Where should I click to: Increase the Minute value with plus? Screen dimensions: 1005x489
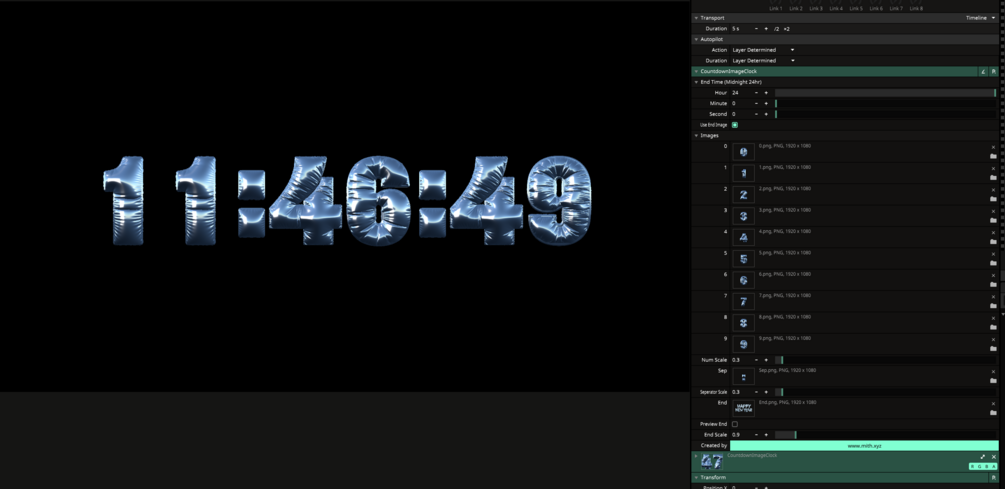pos(766,103)
